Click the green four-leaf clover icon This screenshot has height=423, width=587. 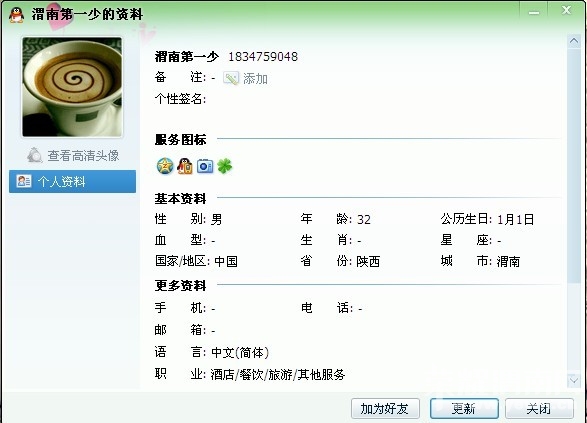(225, 166)
